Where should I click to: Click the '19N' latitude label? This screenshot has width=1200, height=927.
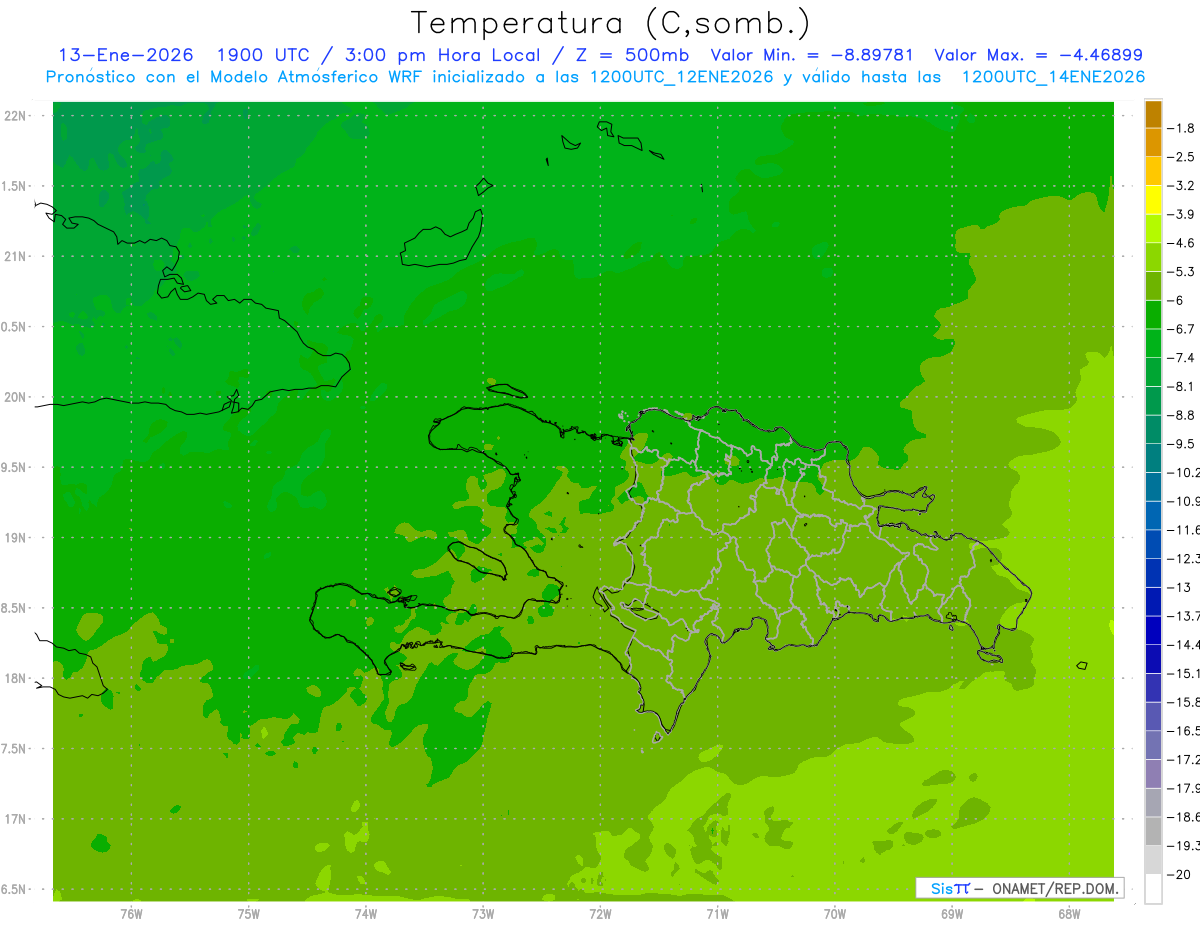click(16, 538)
